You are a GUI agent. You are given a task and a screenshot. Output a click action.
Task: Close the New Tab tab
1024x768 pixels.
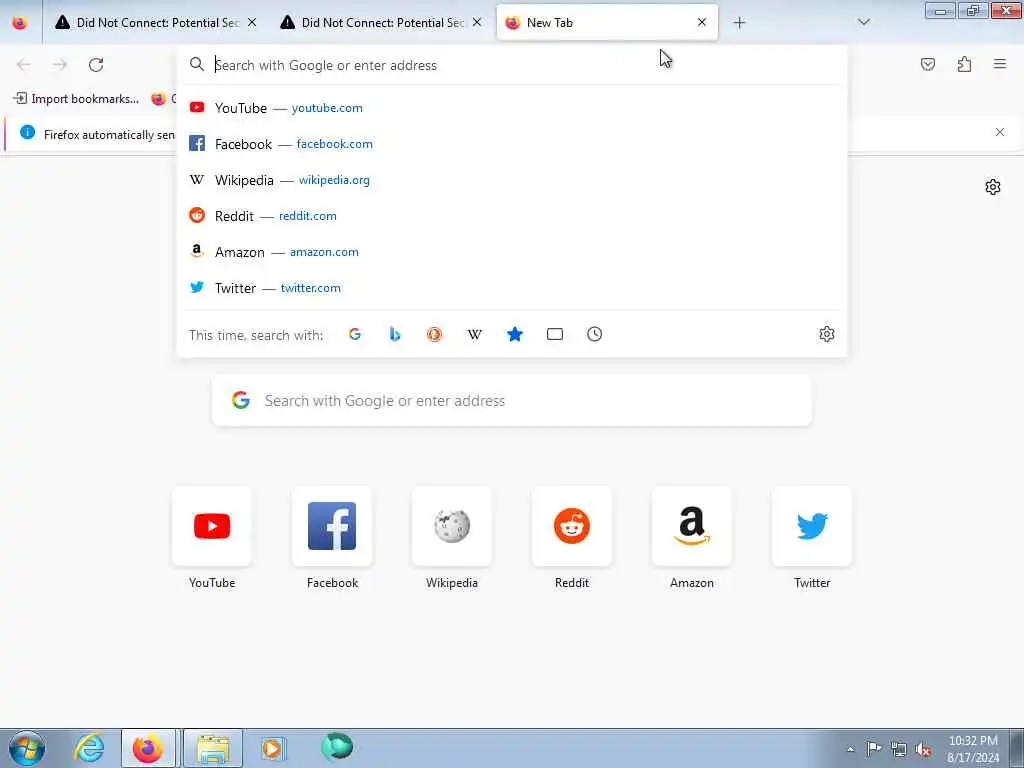(x=702, y=22)
